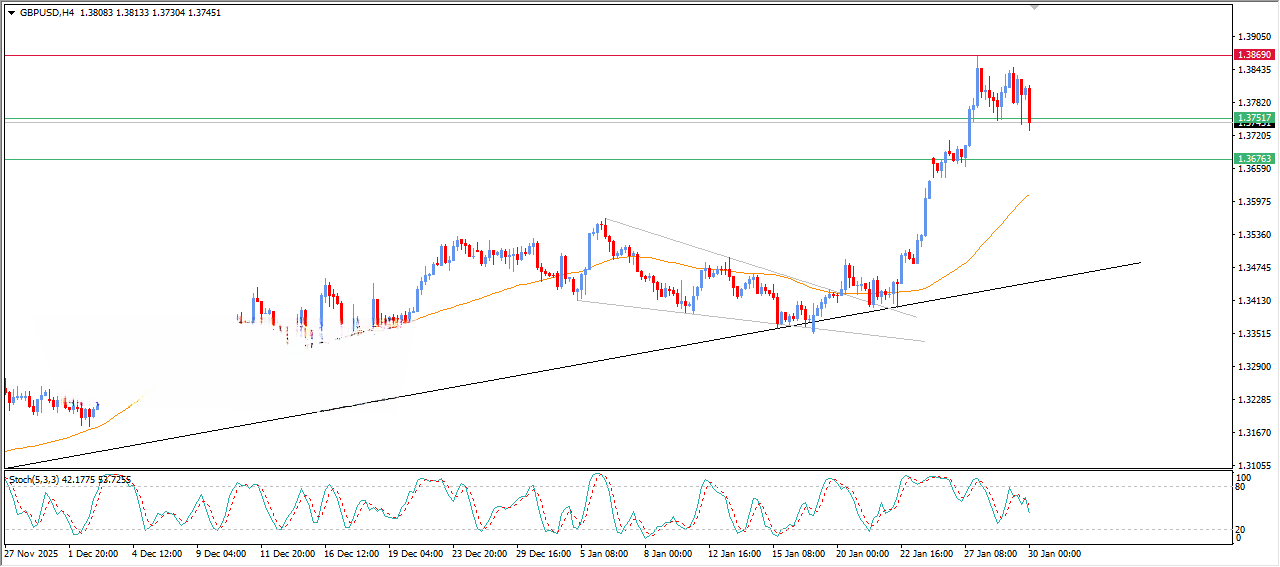The width and height of the screenshot is (1280, 567).
Task: Click the triangle arrow beside GBPUSD,H4
Action: coord(12,13)
